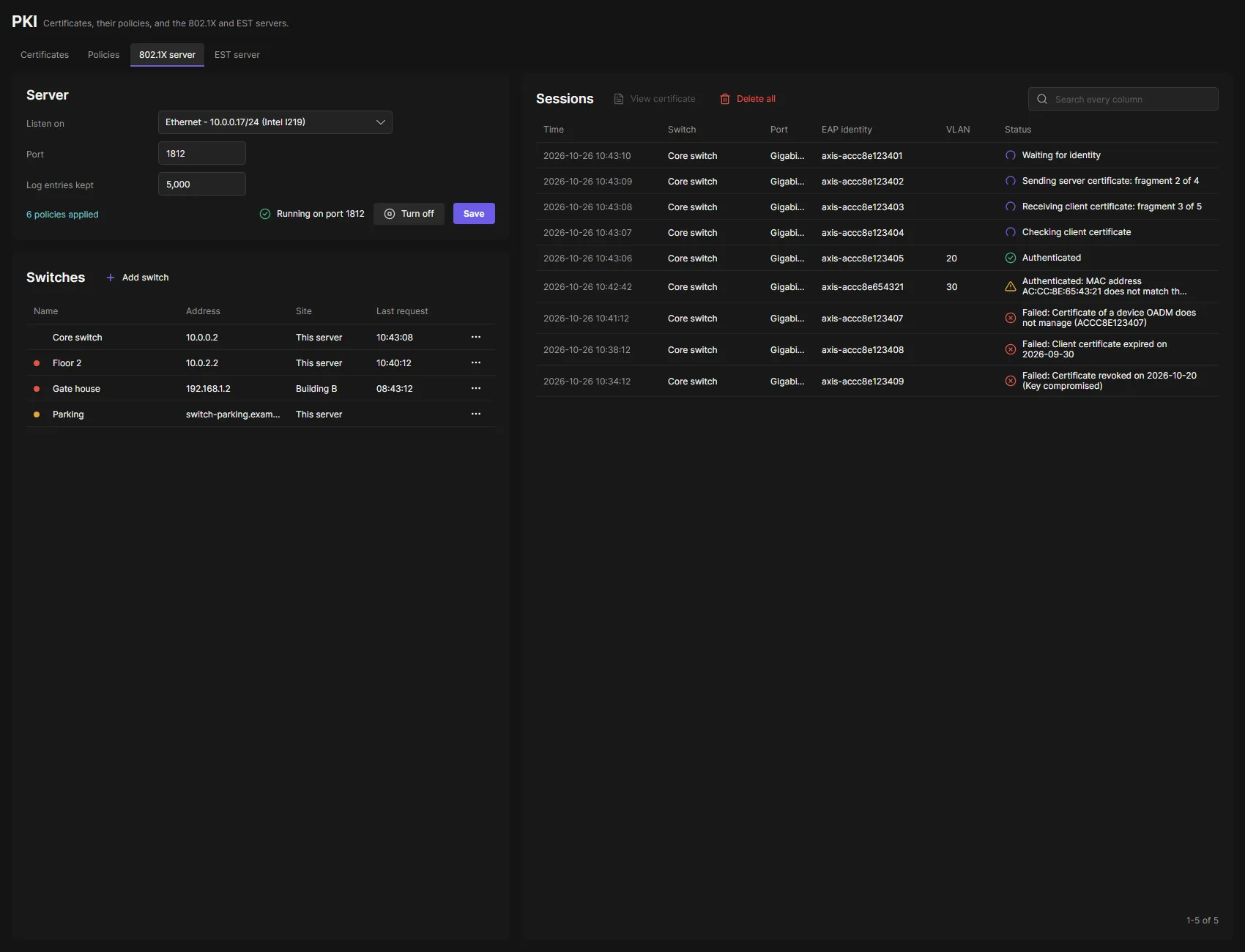Expand the Listen on network interface dropdown
Viewport: 1245px width, 952px height.
pos(275,122)
